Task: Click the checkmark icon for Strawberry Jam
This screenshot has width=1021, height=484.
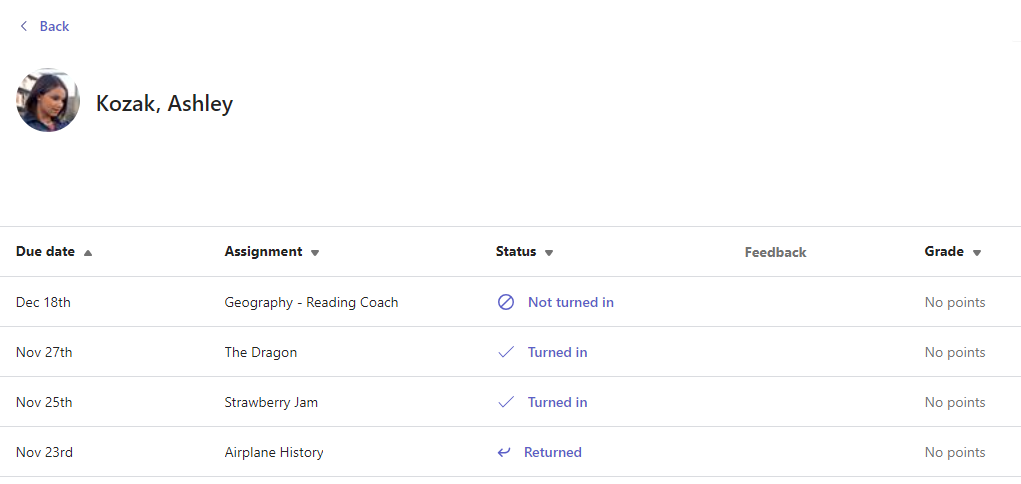Action: [506, 402]
